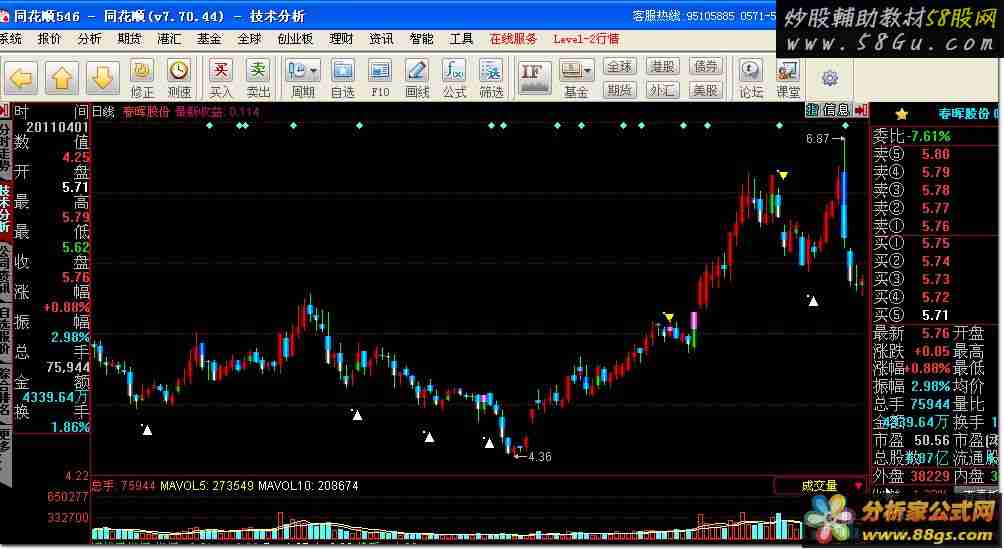Click the 买入 buy icon
This screenshot has width=1004, height=550.
[220, 79]
